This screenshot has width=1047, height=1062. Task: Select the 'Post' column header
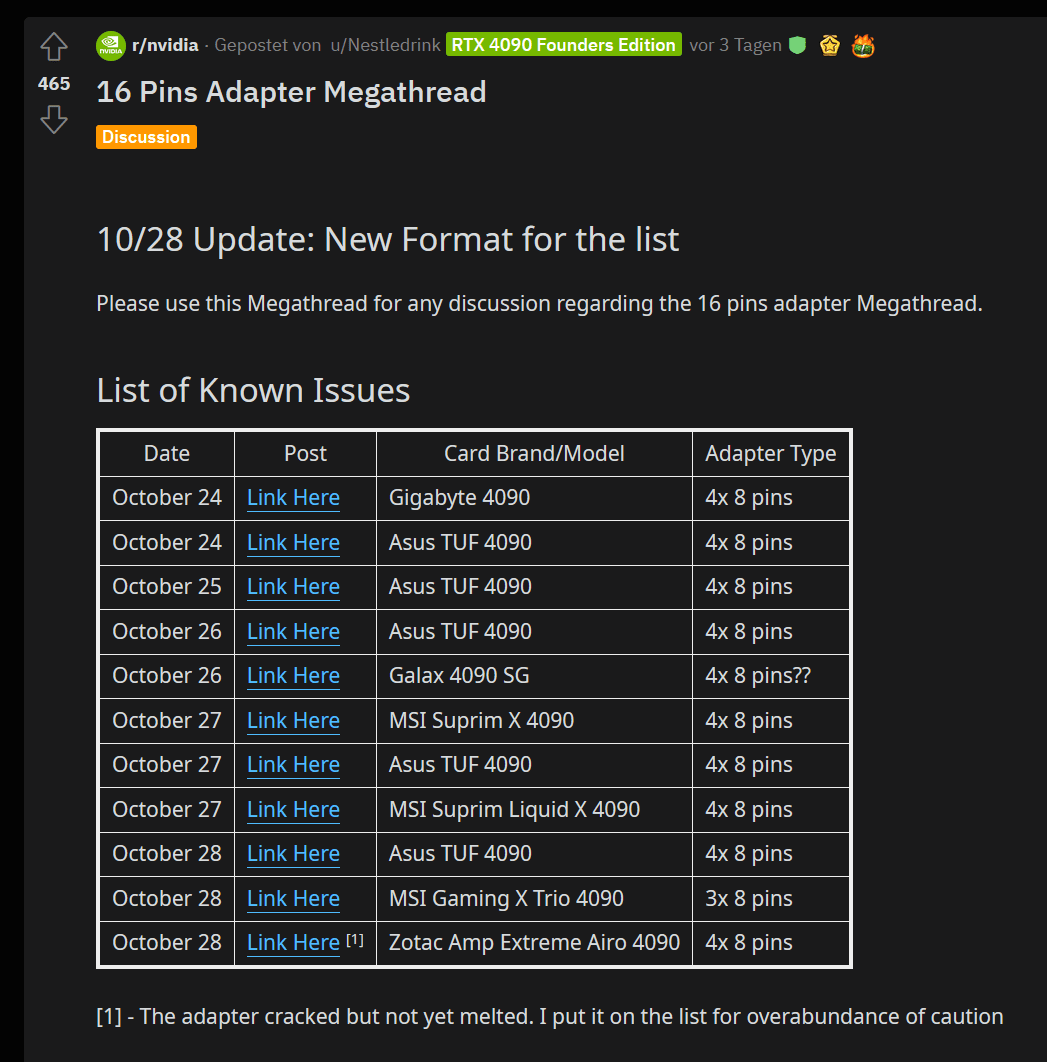pos(305,454)
